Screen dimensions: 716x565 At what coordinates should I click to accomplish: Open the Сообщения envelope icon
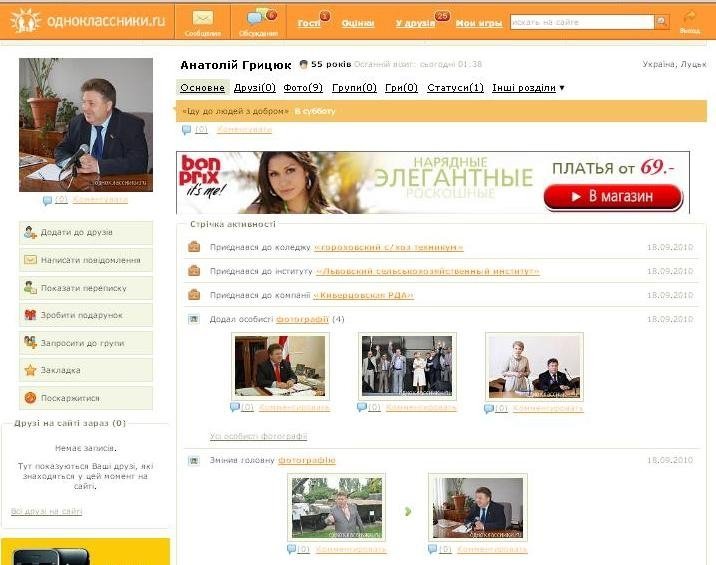point(203,18)
